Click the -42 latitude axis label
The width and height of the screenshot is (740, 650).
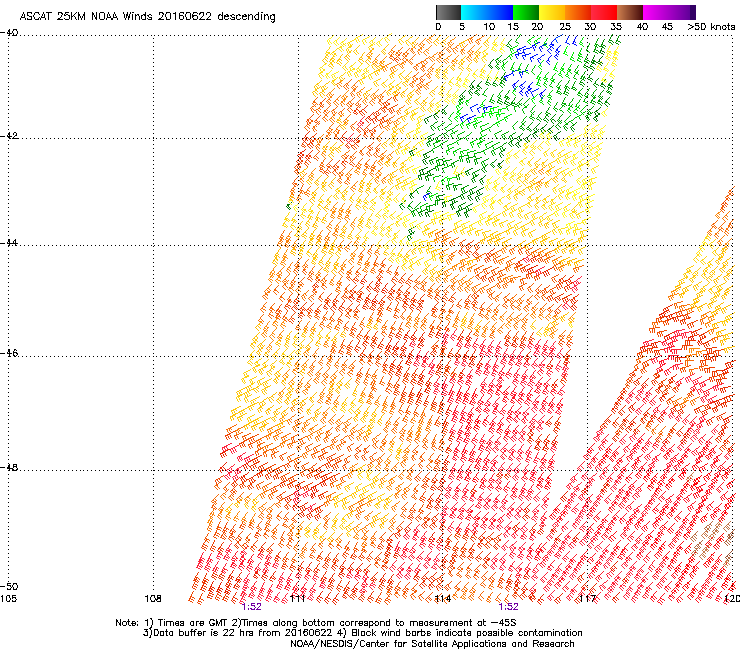pyautogui.click(x=9, y=136)
